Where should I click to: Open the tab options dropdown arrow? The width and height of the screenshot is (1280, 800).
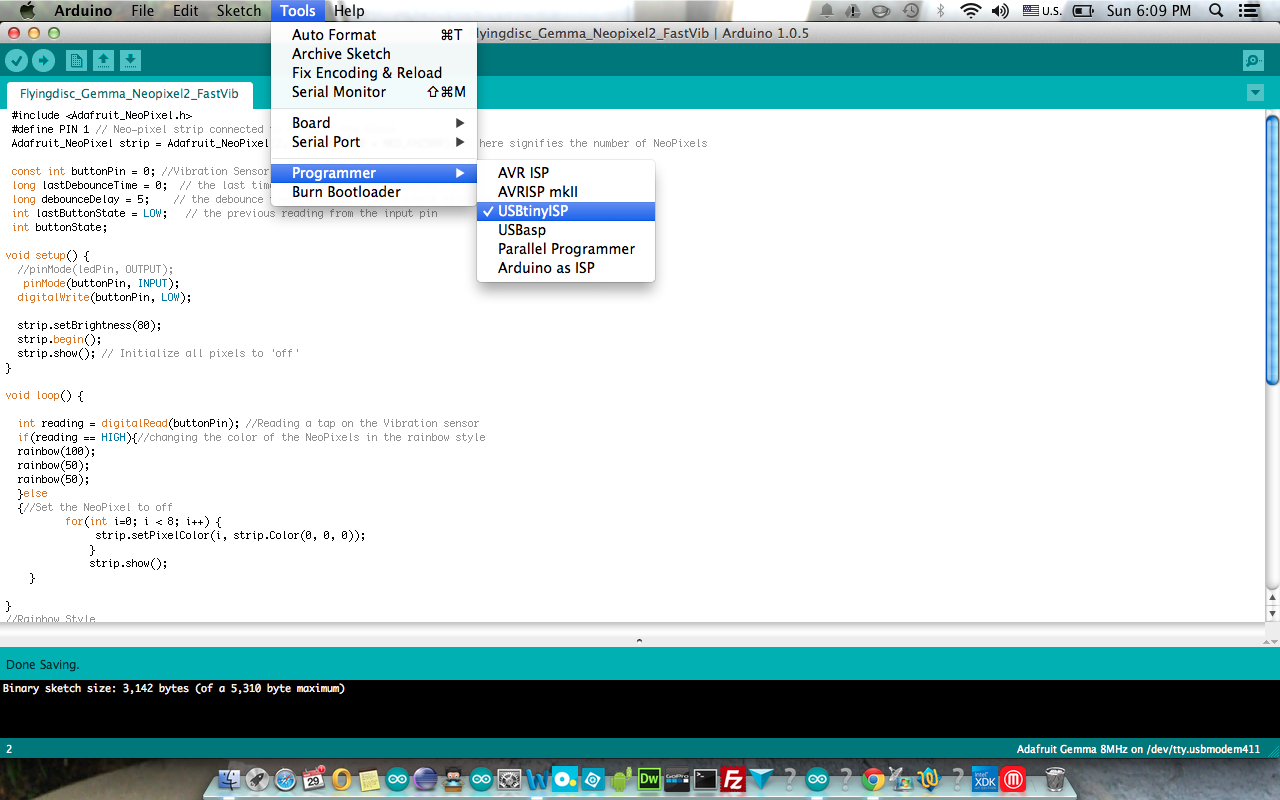(x=1255, y=93)
